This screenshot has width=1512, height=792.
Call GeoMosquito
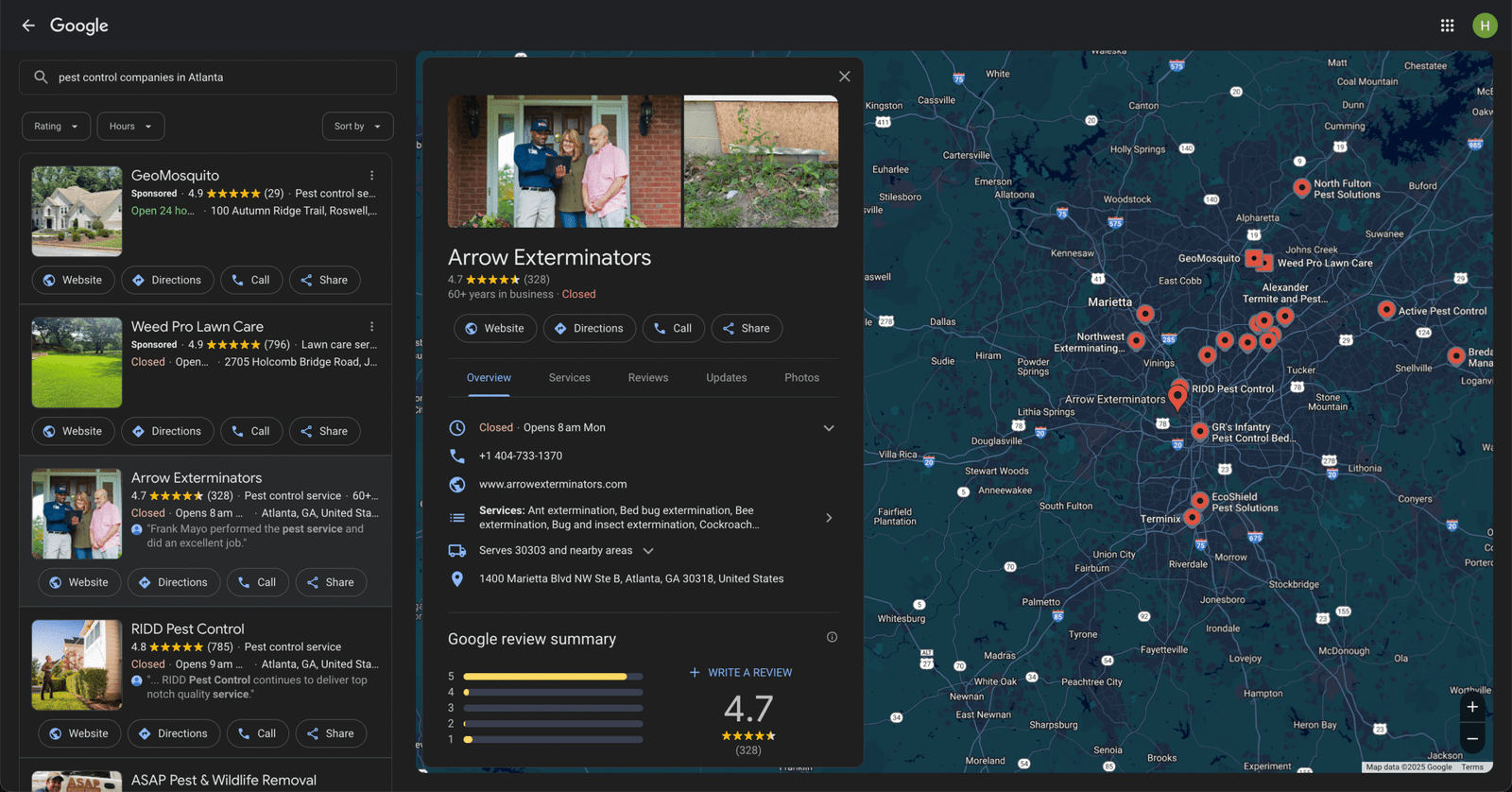click(x=251, y=280)
